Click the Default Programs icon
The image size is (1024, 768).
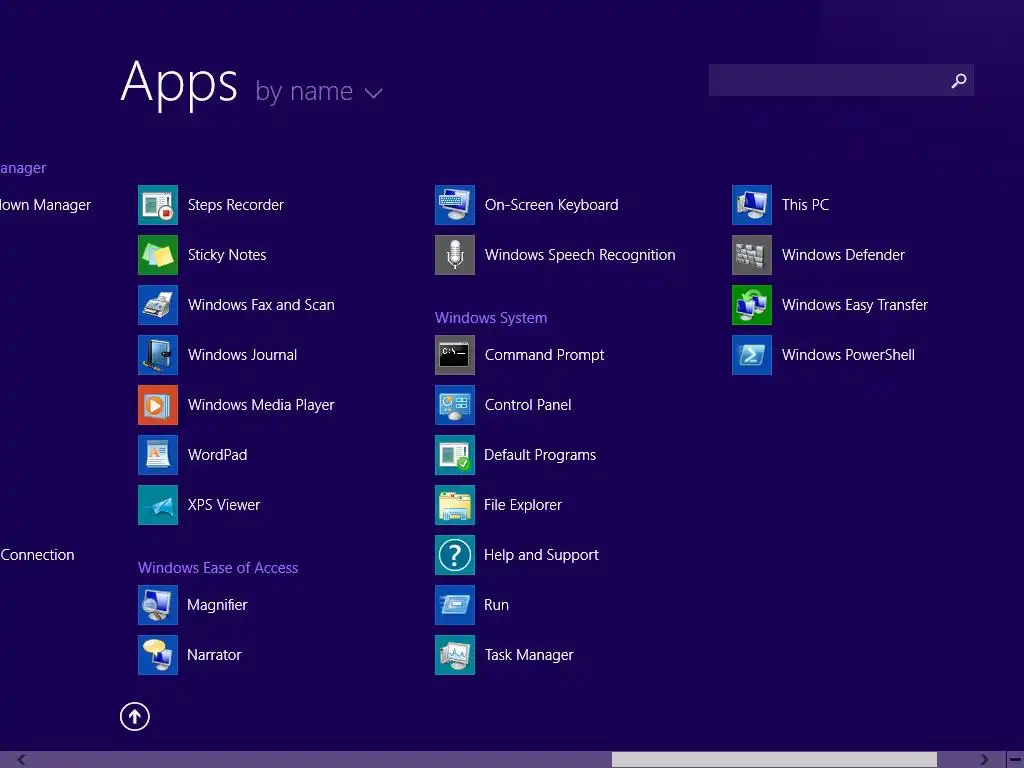click(455, 455)
